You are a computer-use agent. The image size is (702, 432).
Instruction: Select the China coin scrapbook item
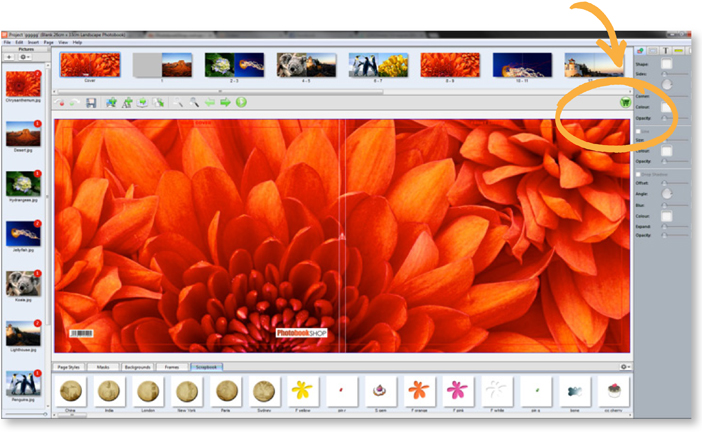tap(71, 390)
